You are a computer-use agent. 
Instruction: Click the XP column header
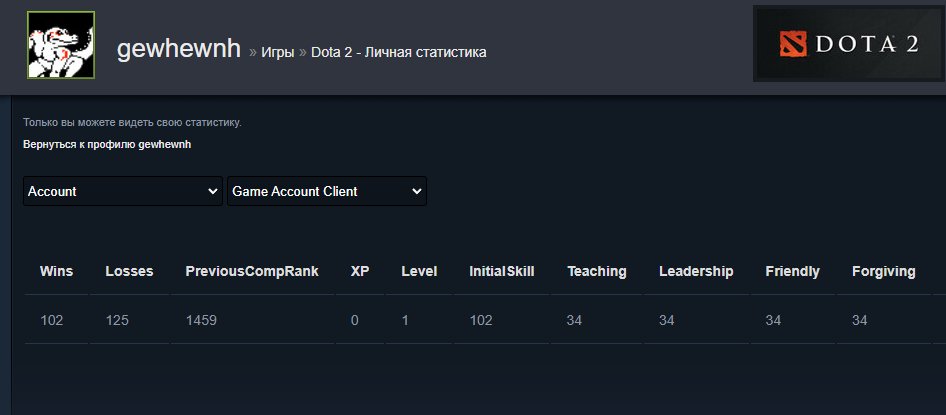click(x=360, y=271)
